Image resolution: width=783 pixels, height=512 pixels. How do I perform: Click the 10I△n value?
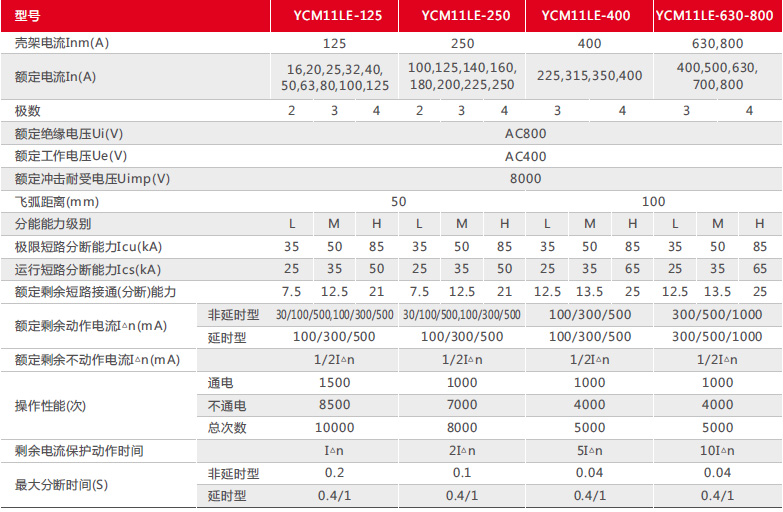(x=717, y=451)
